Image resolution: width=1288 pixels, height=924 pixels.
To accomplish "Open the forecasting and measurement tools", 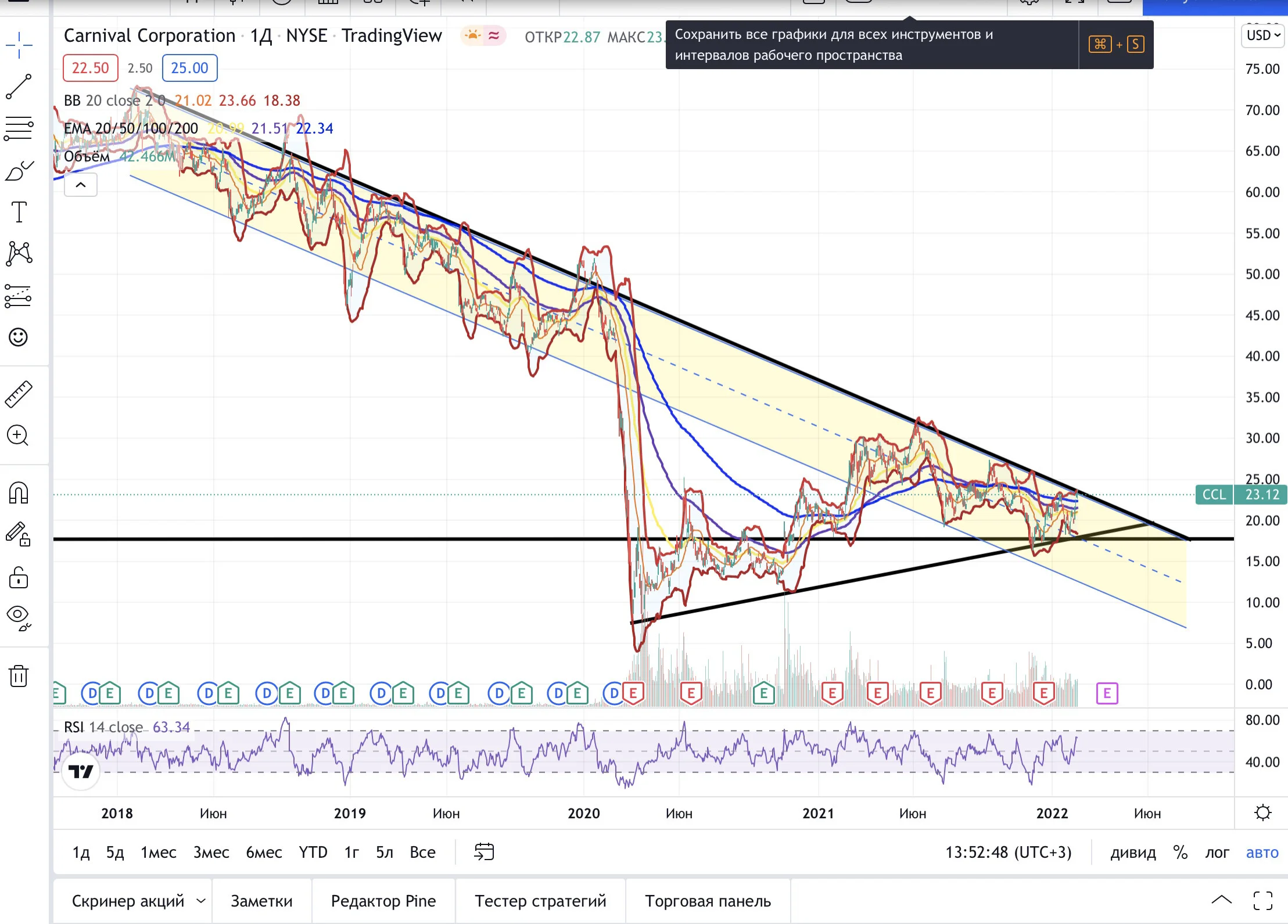I will (19, 296).
